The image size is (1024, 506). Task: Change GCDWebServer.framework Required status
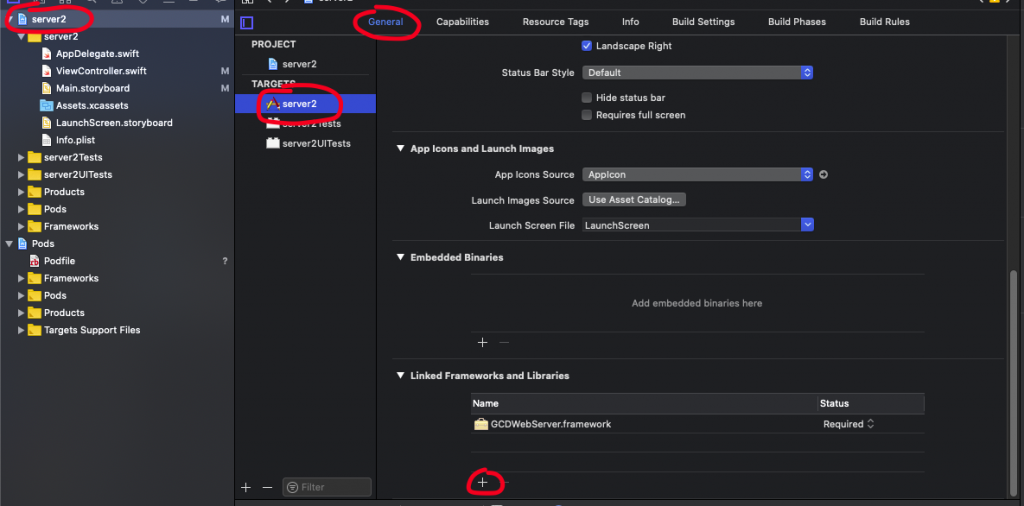click(x=848, y=424)
